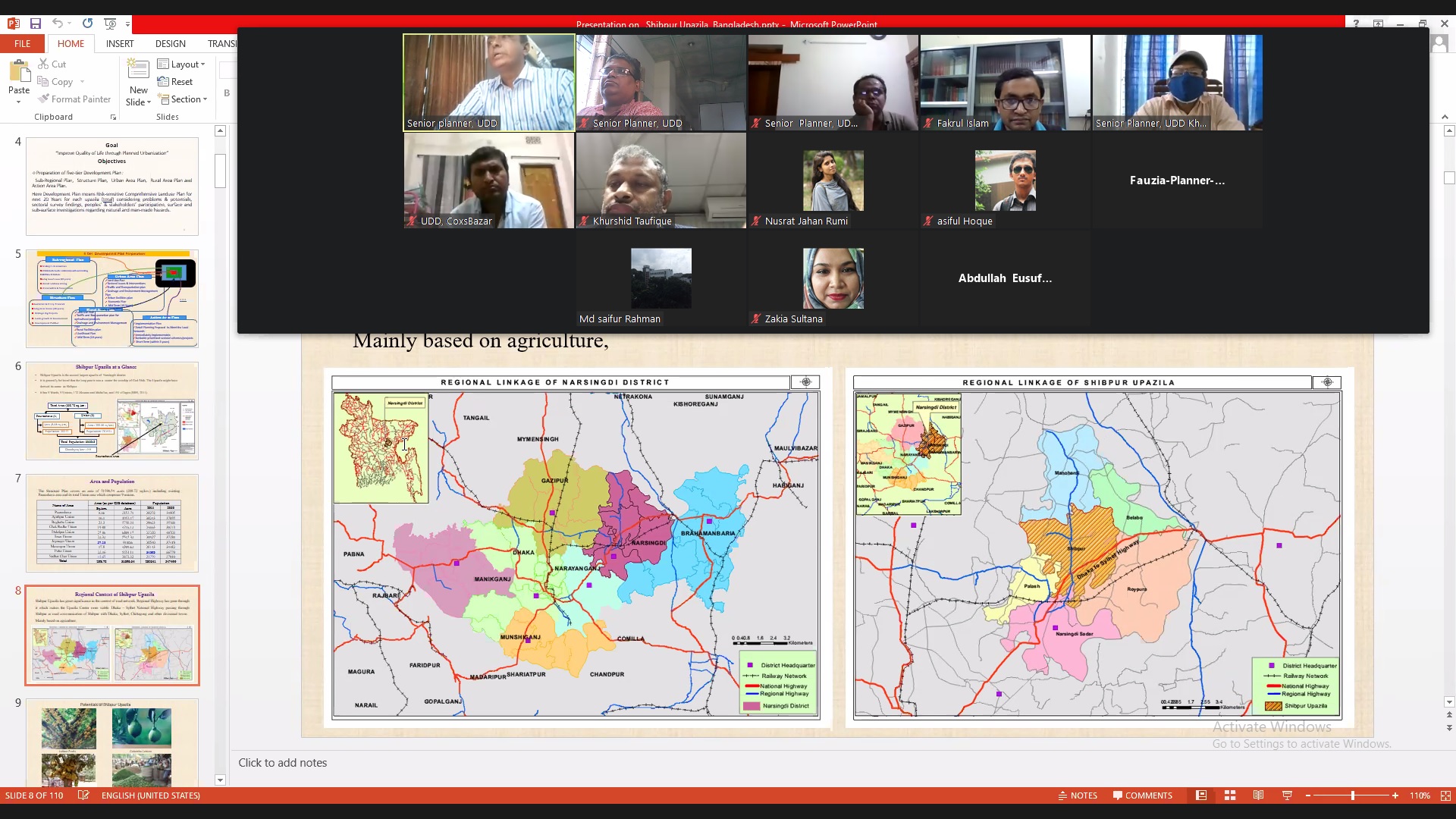Open the INSERT ribbon tab
Image resolution: width=1456 pixels, height=819 pixels.
(x=120, y=44)
